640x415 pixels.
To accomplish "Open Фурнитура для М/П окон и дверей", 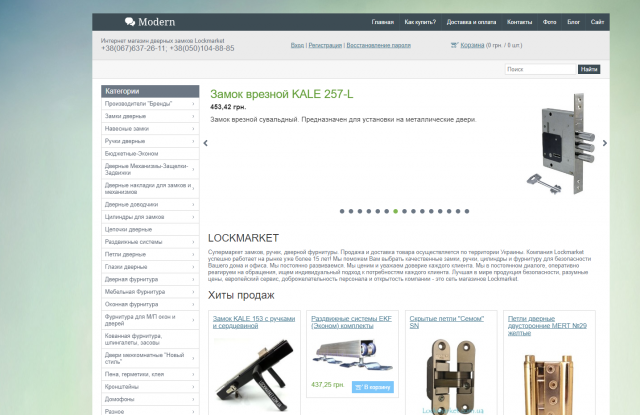I will point(150,320).
